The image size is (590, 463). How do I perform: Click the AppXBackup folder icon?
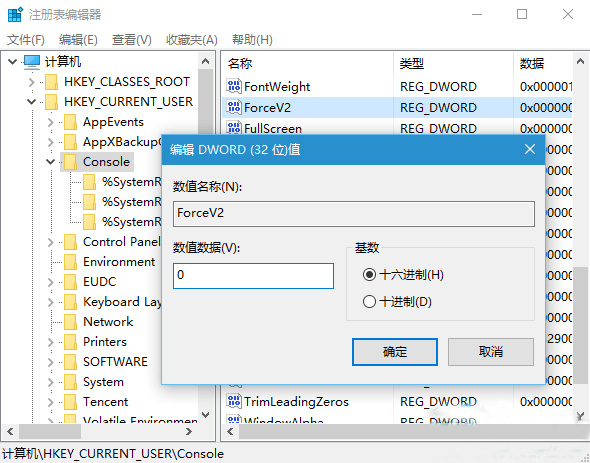coord(70,142)
